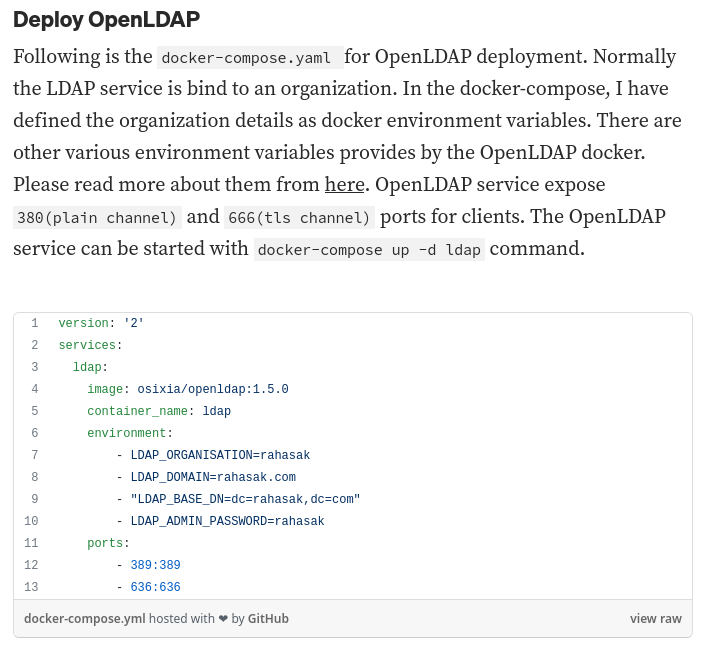Select line number 11 in the gist
Image resolution: width=702 pixels, height=653 pixels.
point(31,543)
